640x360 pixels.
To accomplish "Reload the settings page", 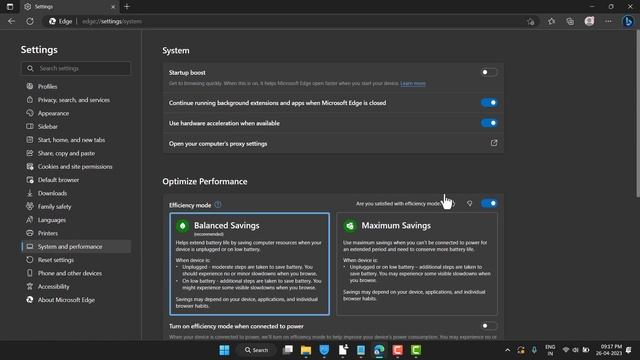I will 30,21.
